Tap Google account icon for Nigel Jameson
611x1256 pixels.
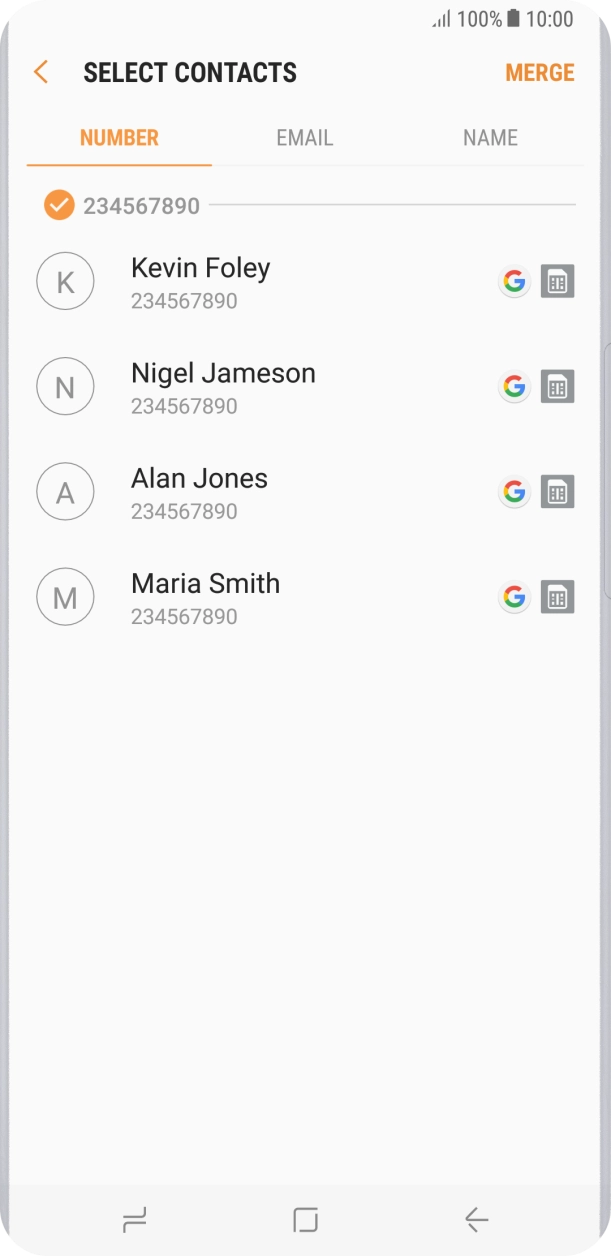tap(514, 387)
